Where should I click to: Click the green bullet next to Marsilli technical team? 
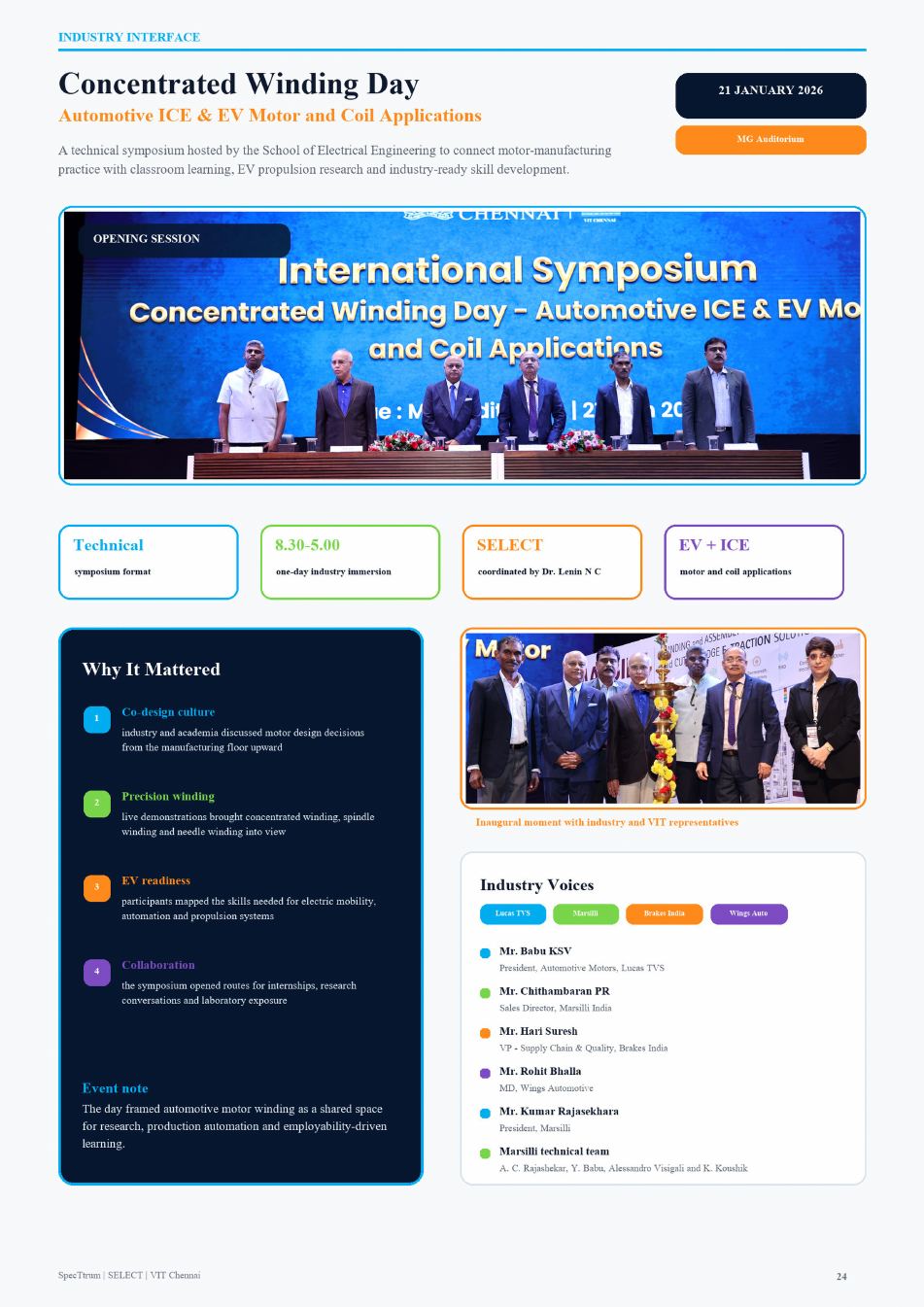tap(485, 1153)
